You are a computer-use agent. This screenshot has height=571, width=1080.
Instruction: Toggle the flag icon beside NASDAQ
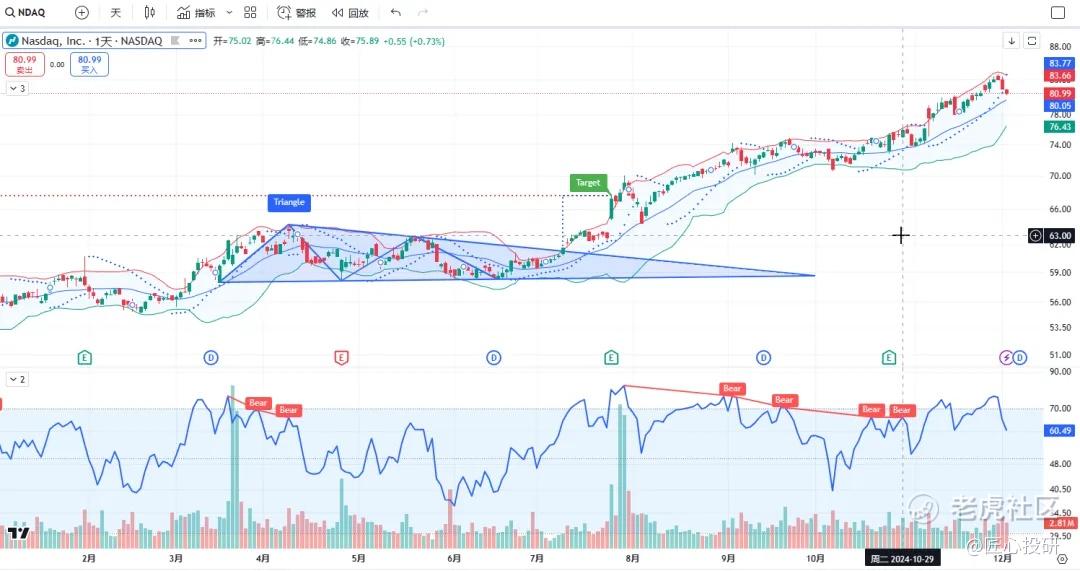176,41
